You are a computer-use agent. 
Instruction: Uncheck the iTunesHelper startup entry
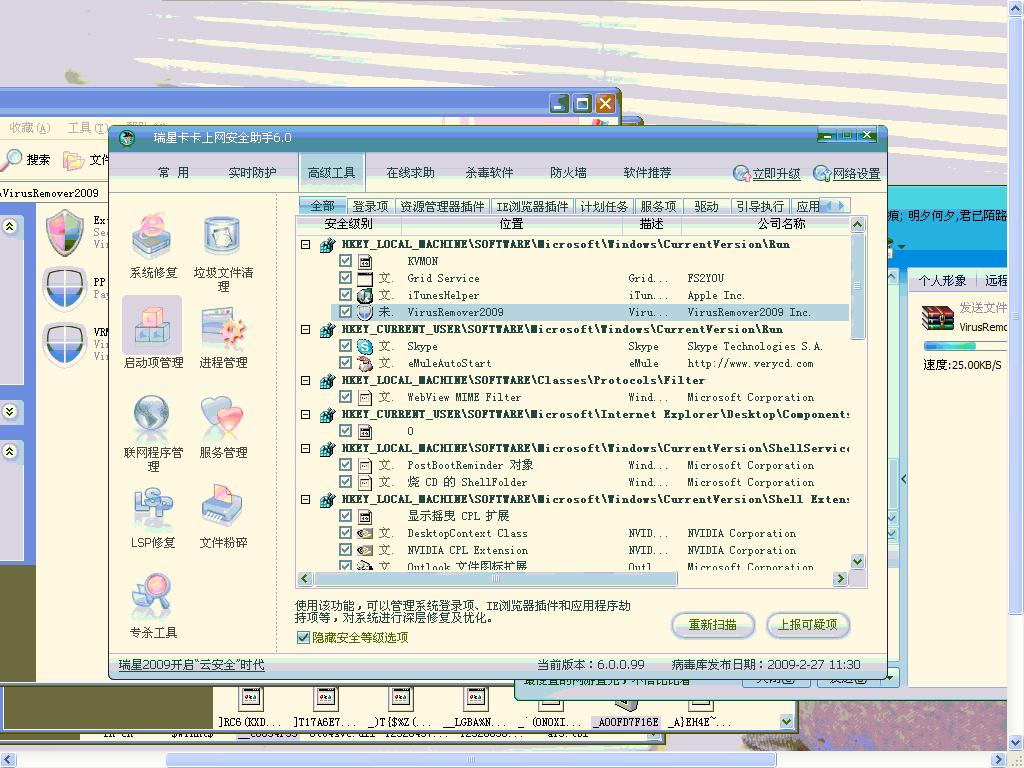click(345, 295)
